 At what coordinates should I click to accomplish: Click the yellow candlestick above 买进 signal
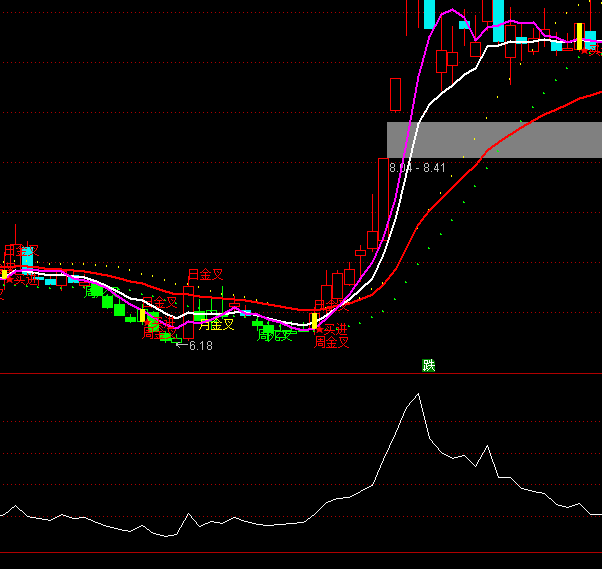pos(314,321)
